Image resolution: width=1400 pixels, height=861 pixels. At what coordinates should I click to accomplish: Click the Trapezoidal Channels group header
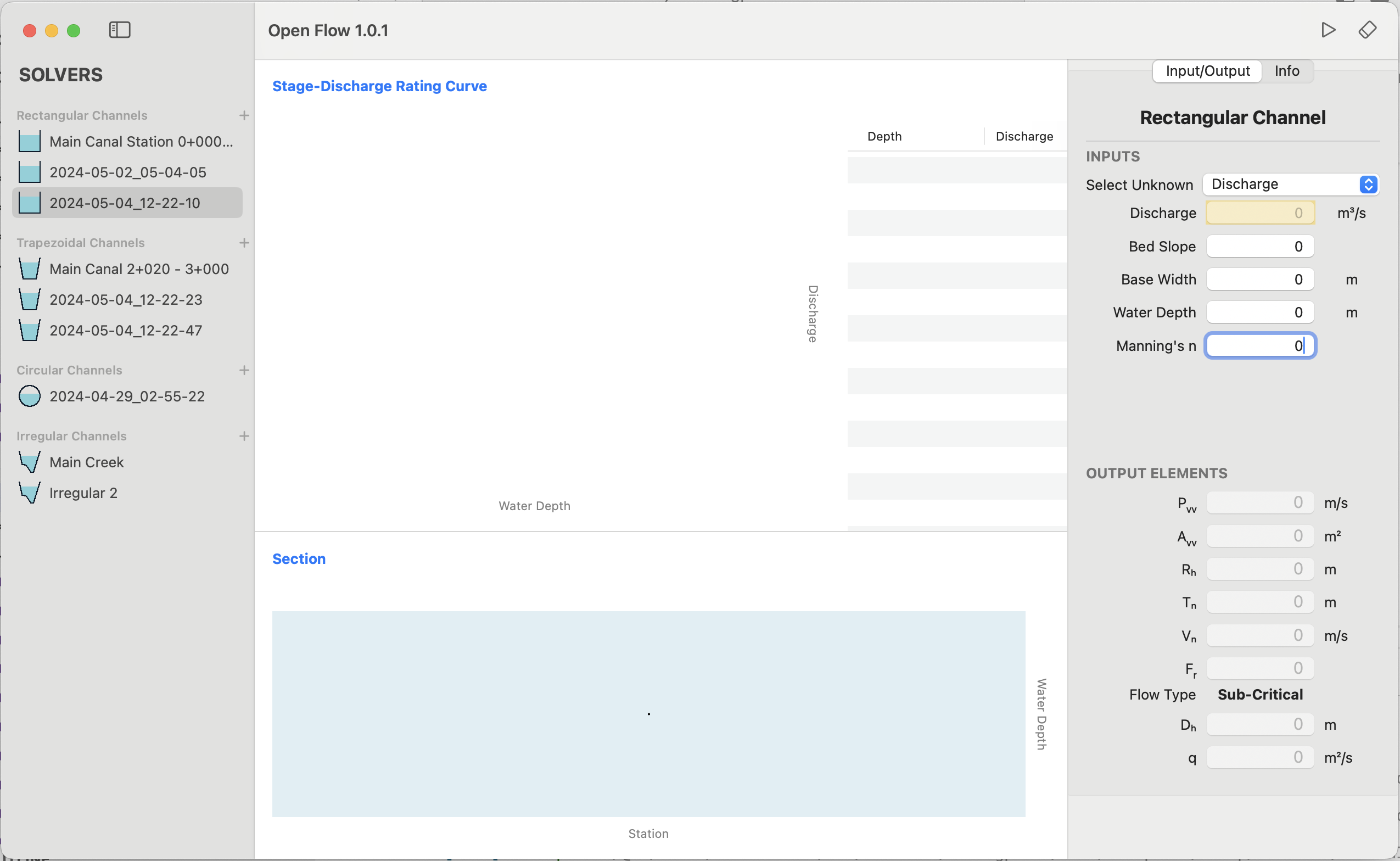coord(80,243)
